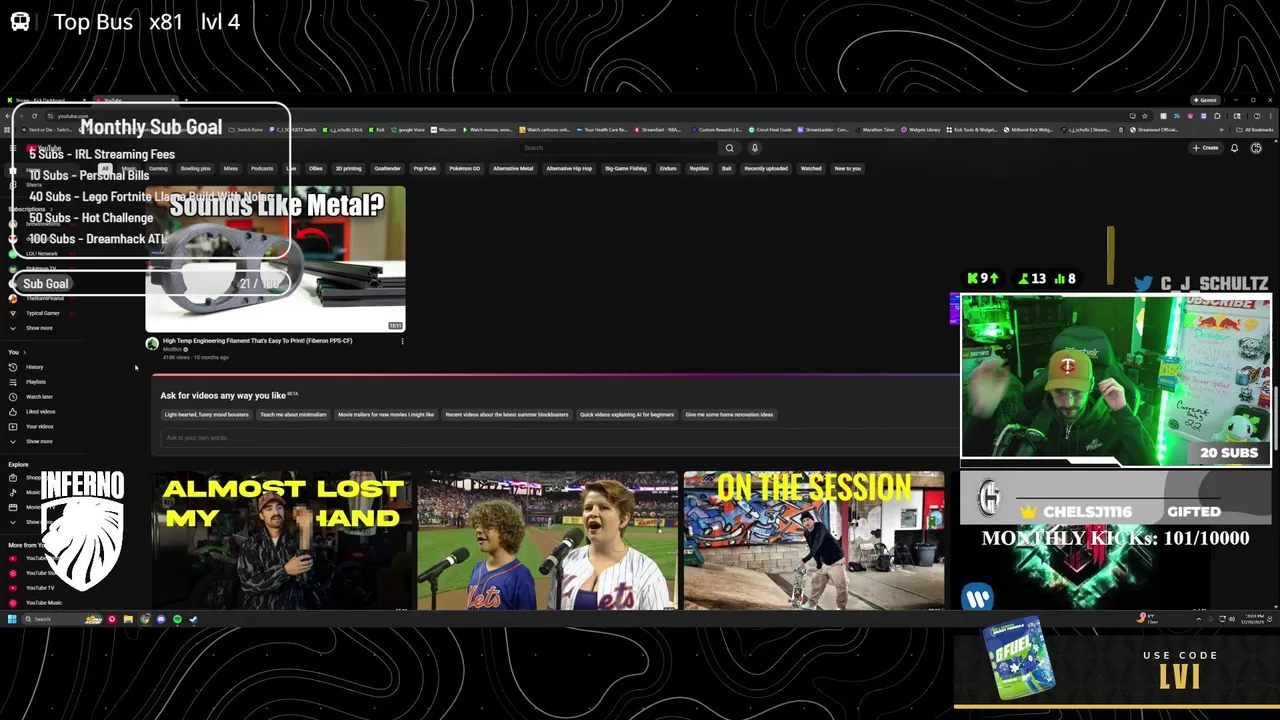Click the Create button on YouTube
The height and width of the screenshot is (720, 1280).
1205,148
